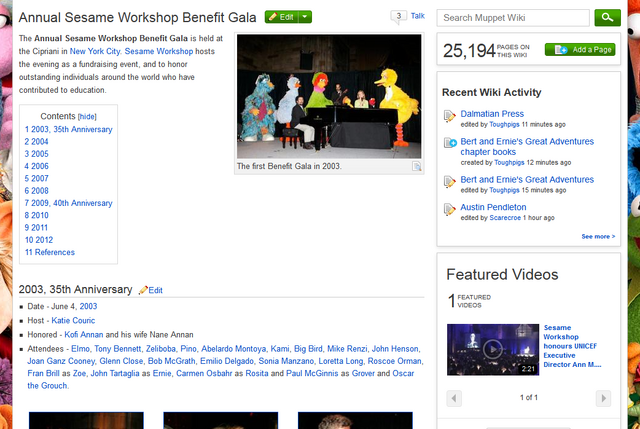This screenshot has width=640, height=429.
Task: Open the Carmen Osbahr link
Action: tap(204, 373)
